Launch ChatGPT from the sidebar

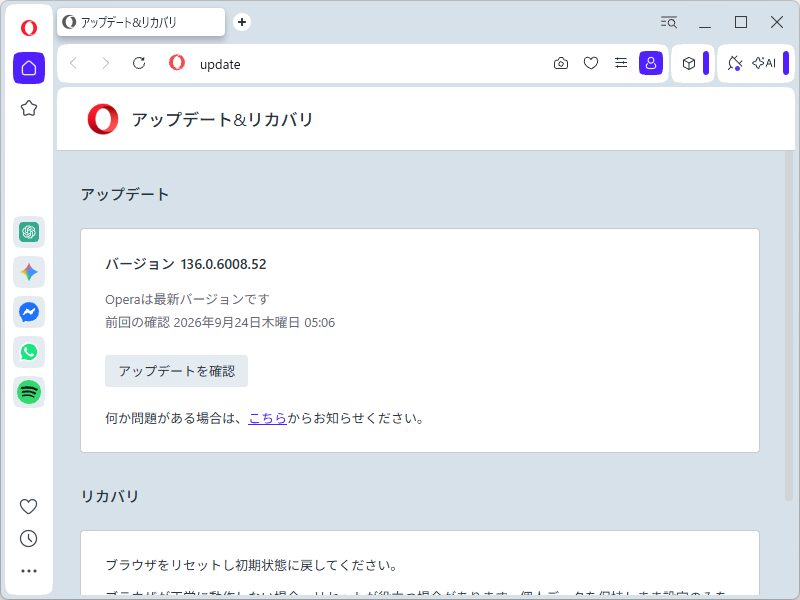tap(29, 232)
